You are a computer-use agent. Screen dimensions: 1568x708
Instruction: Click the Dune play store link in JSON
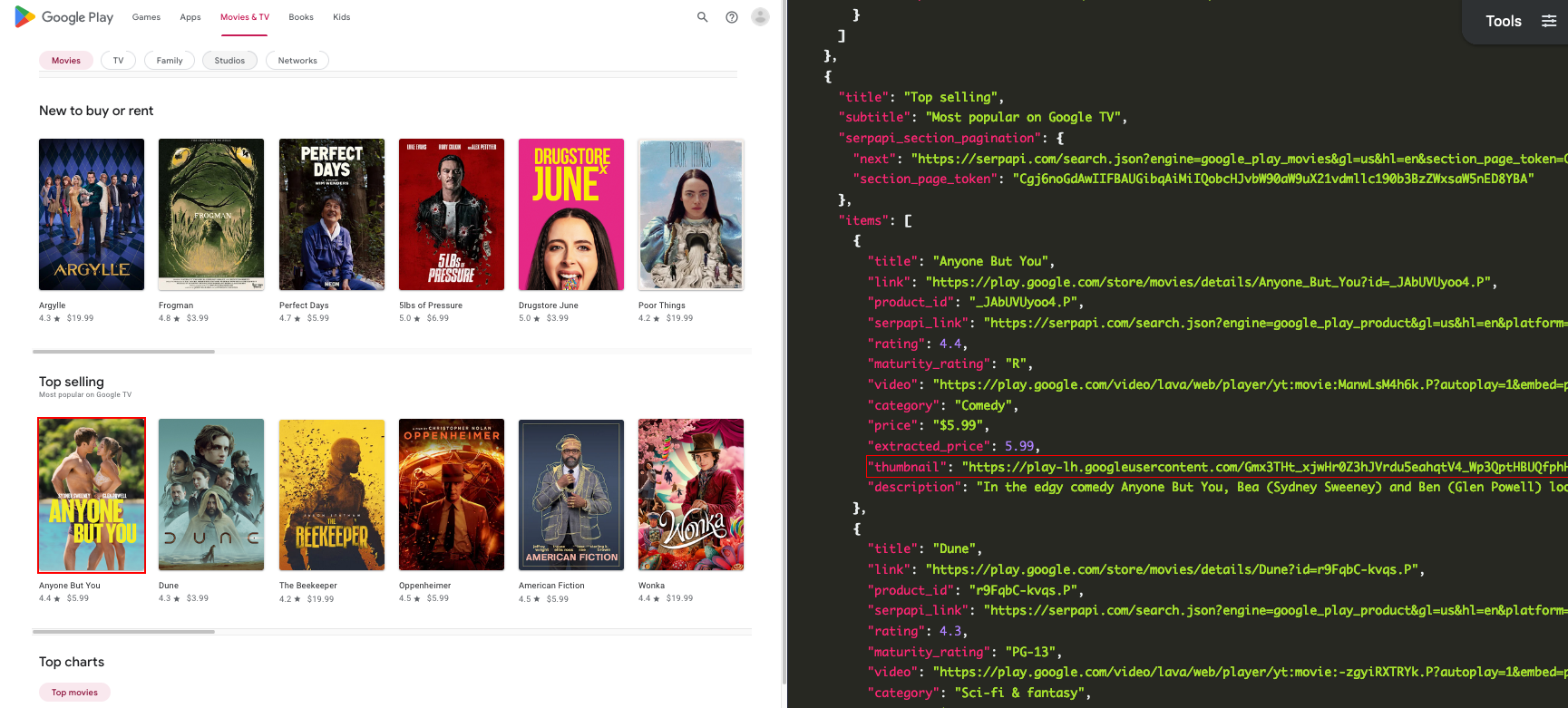[1174, 569]
